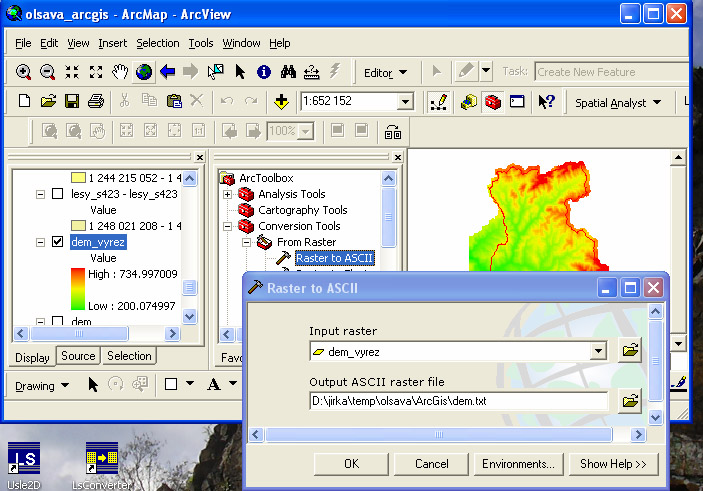
Task: Click the lesy_s423 yellow symbol swatch
Action: 78,225
